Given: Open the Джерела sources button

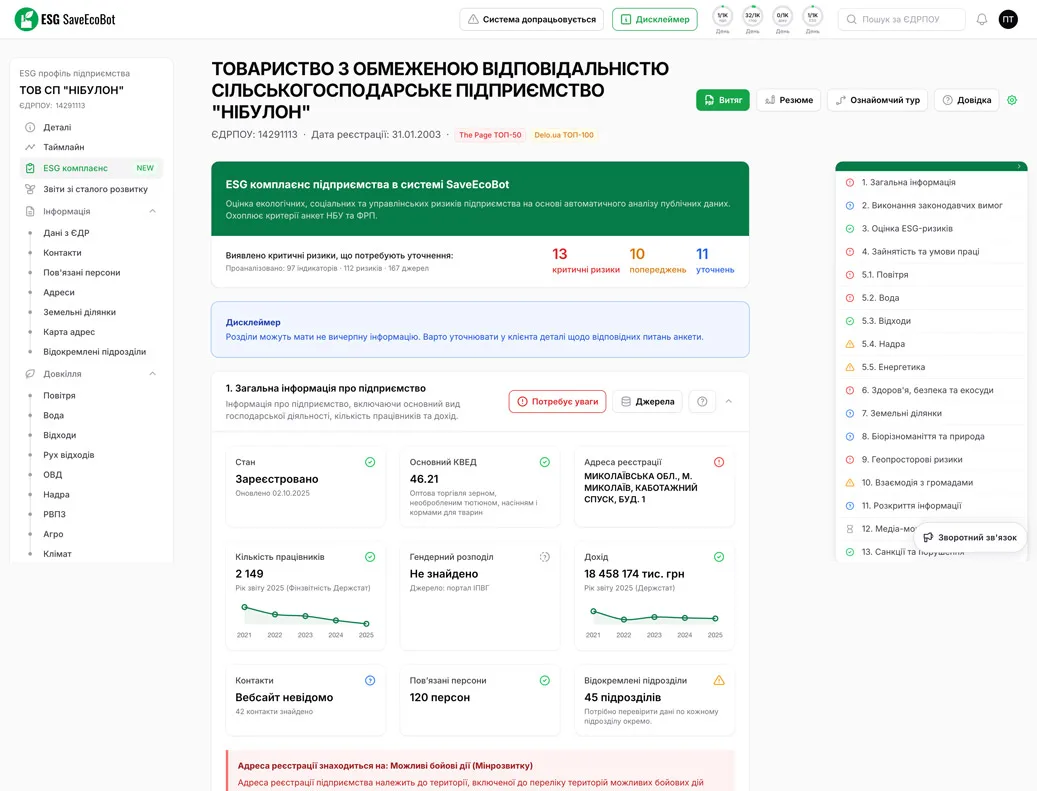Looking at the screenshot, I should (x=647, y=401).
